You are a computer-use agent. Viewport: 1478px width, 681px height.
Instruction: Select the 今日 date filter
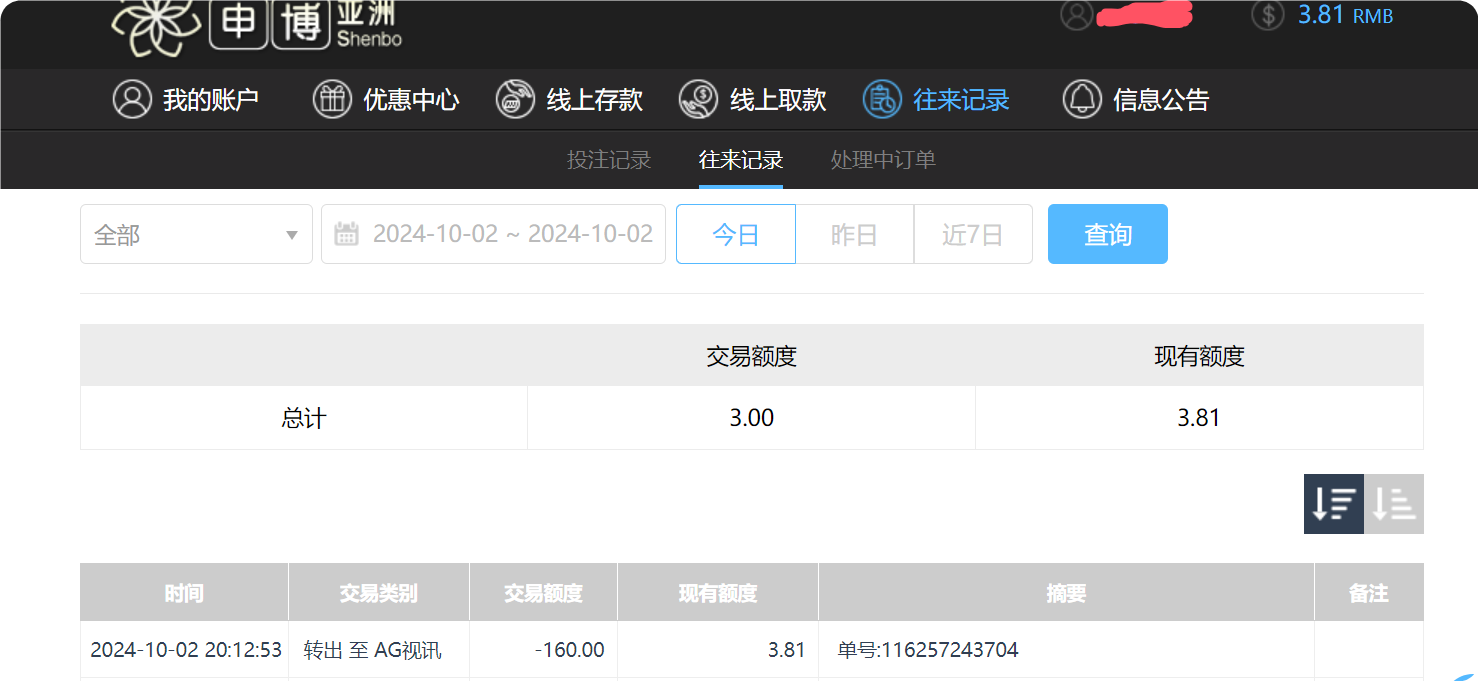click(735, 233)
